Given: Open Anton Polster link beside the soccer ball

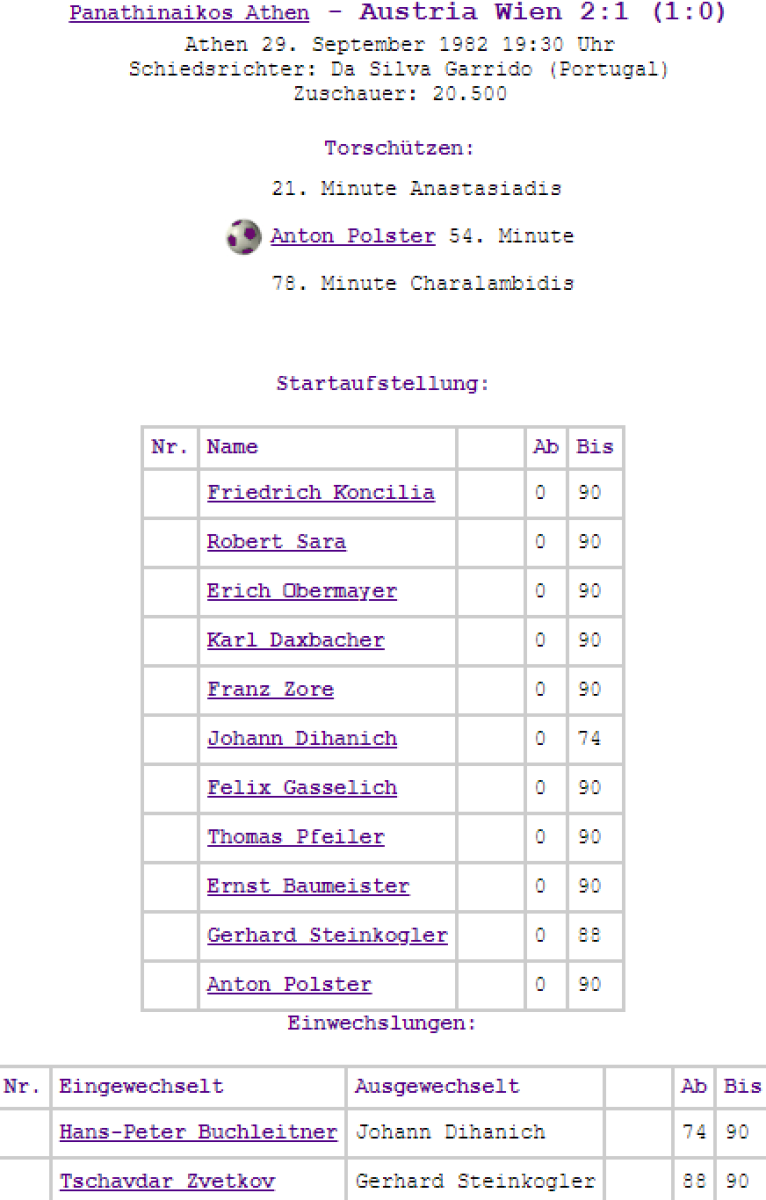Looking at the screenshot, I should pyautogui.click(x=353, y=237).
